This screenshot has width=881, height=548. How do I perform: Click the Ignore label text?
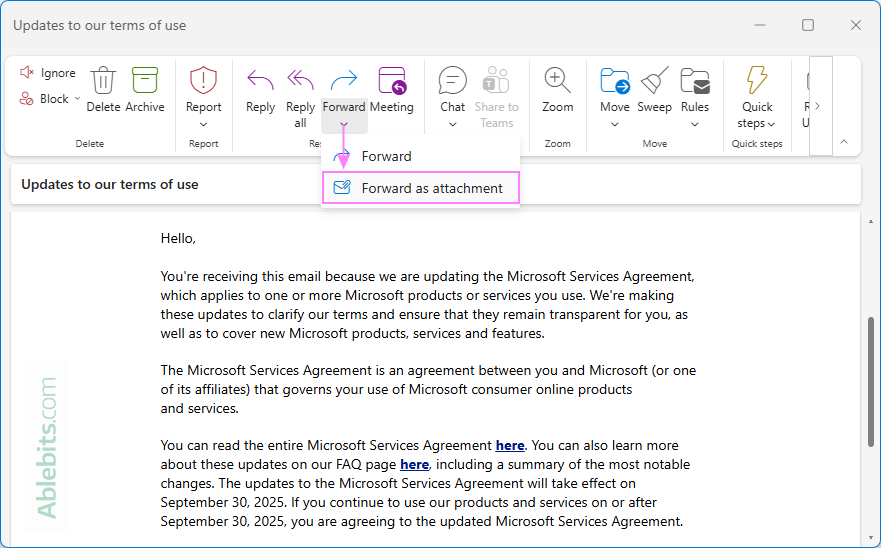(x=58, y=73)
